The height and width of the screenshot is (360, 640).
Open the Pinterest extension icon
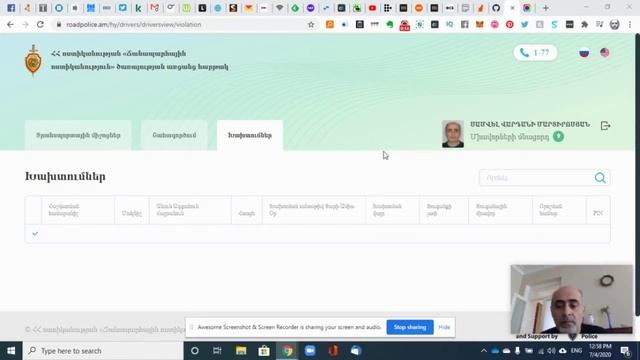click(509, 24)
